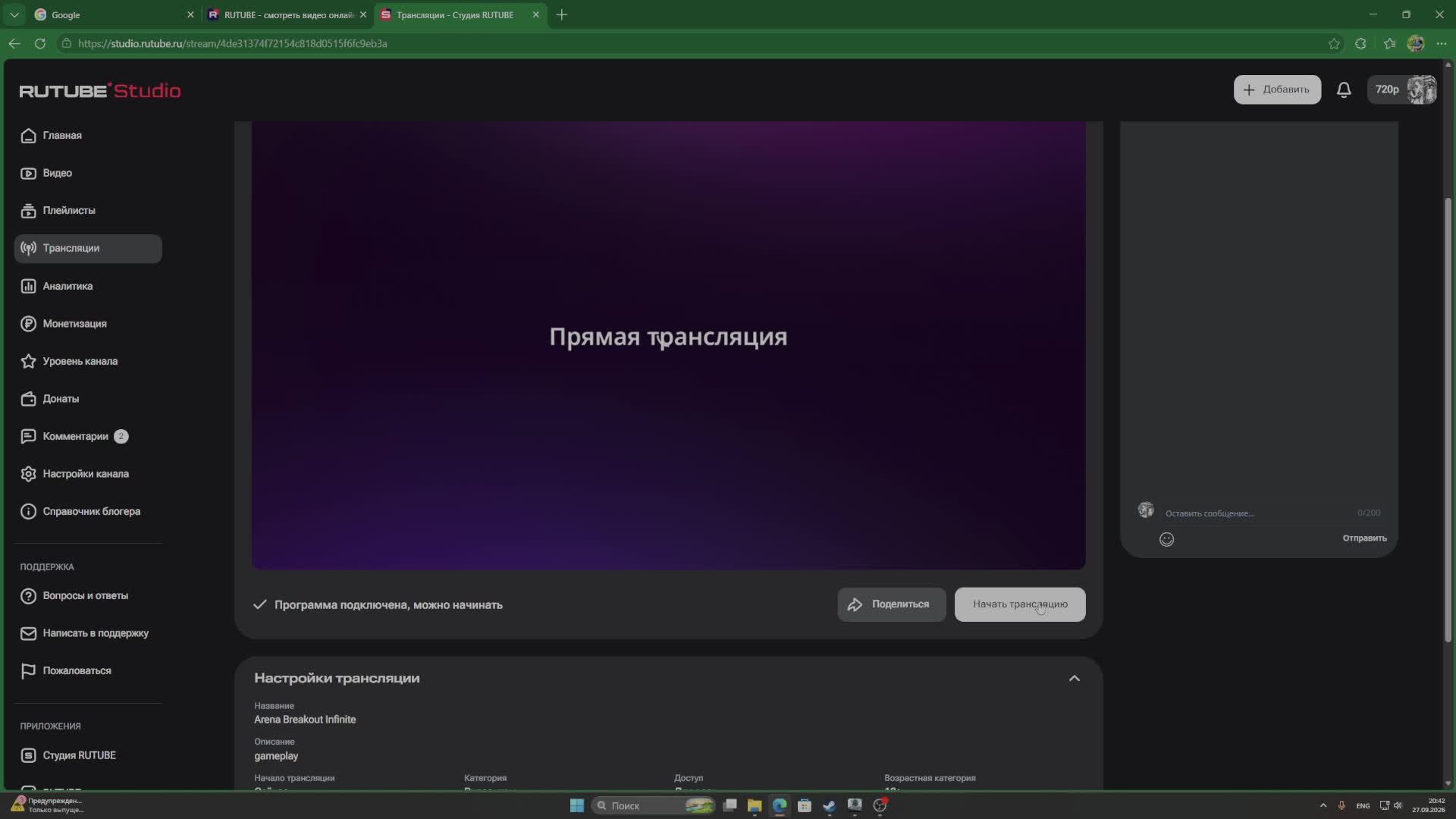Open notifications bell
1456x819 pixels.
[x=1344, y=89]
